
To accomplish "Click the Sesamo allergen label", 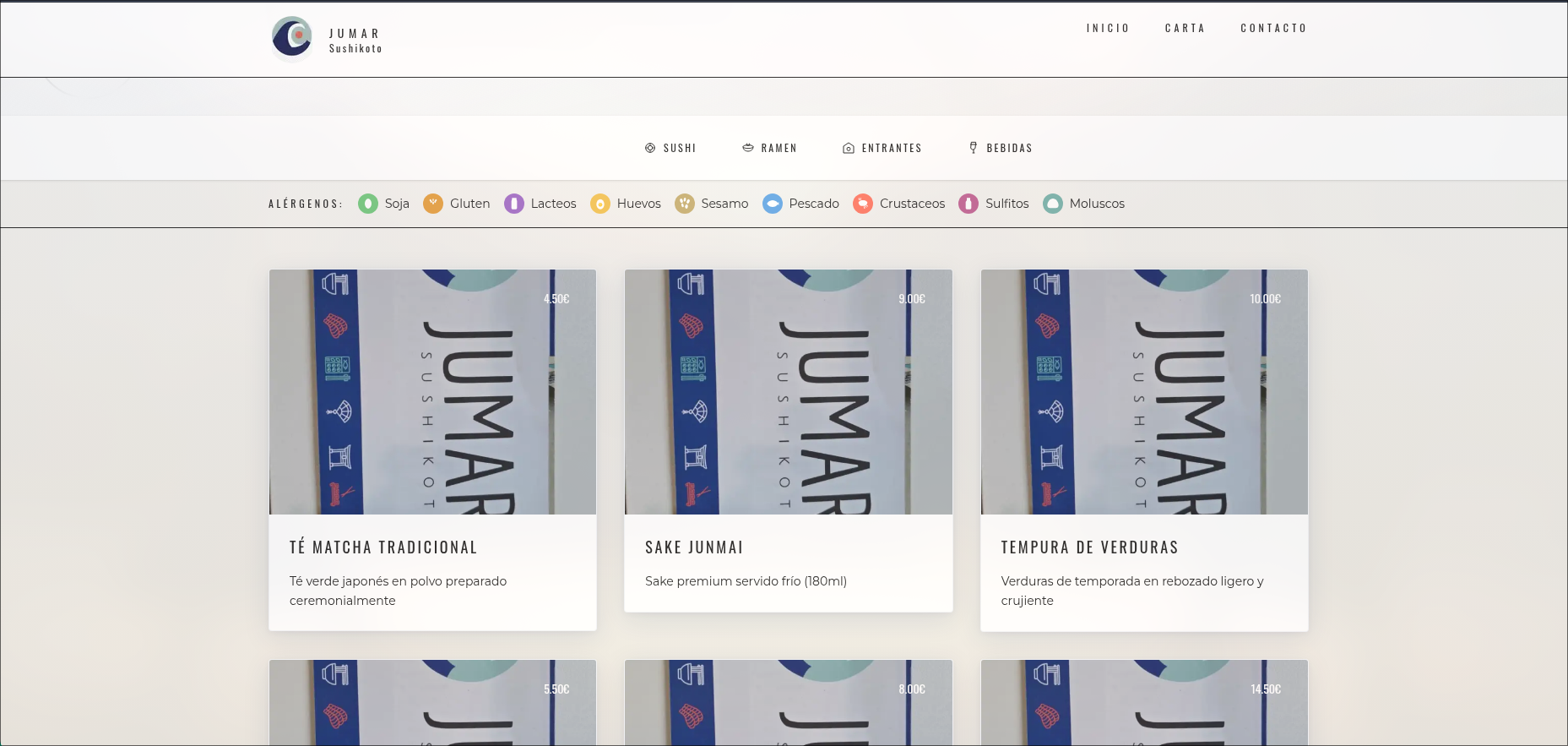I will click(x=724, y=204).
